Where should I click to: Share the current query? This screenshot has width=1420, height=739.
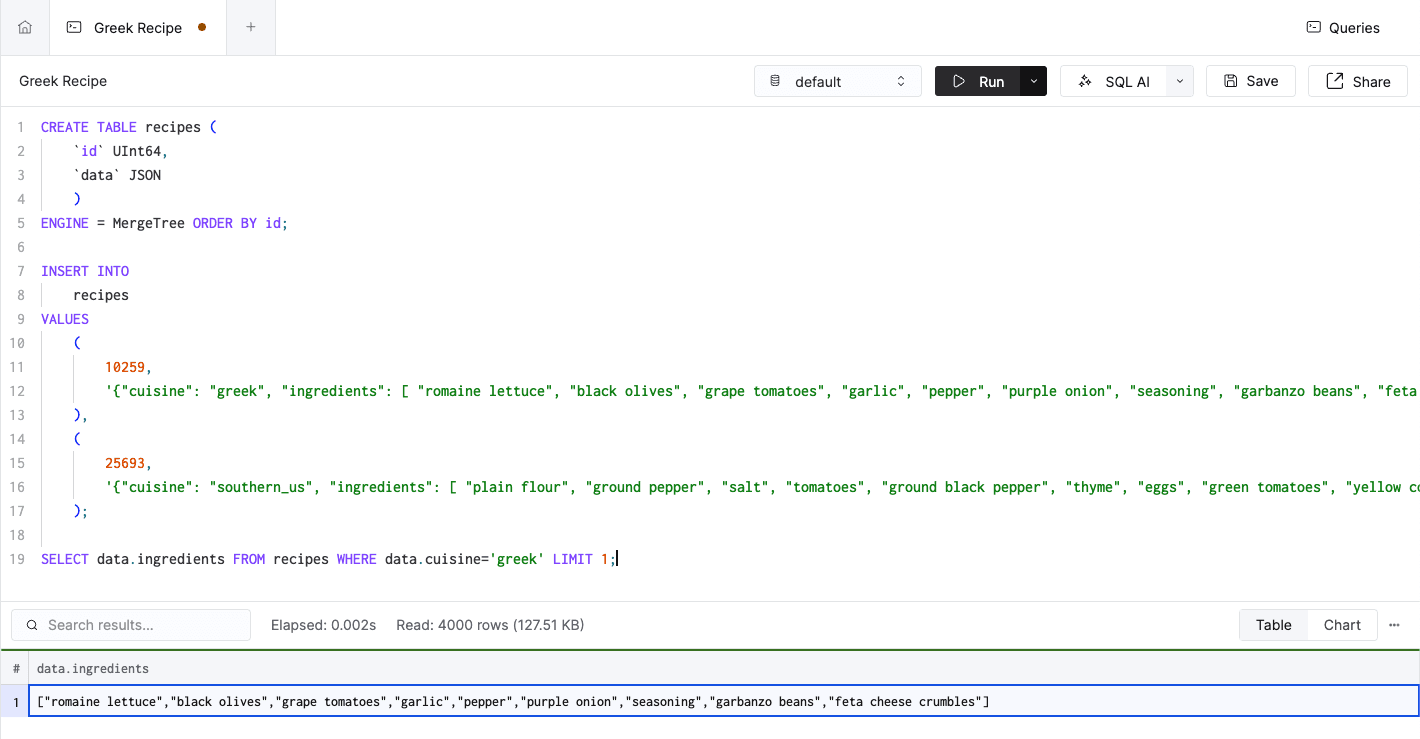pos(1357,82)
